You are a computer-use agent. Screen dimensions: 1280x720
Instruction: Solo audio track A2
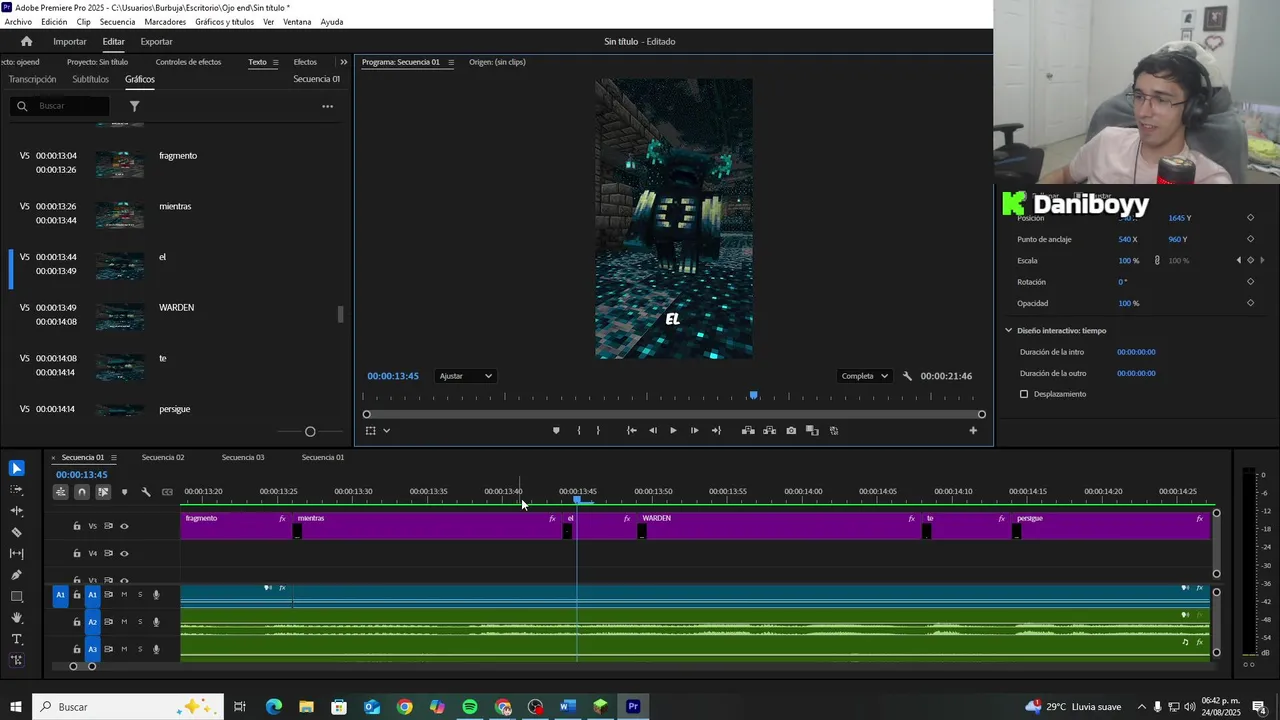tap(140, 622)
